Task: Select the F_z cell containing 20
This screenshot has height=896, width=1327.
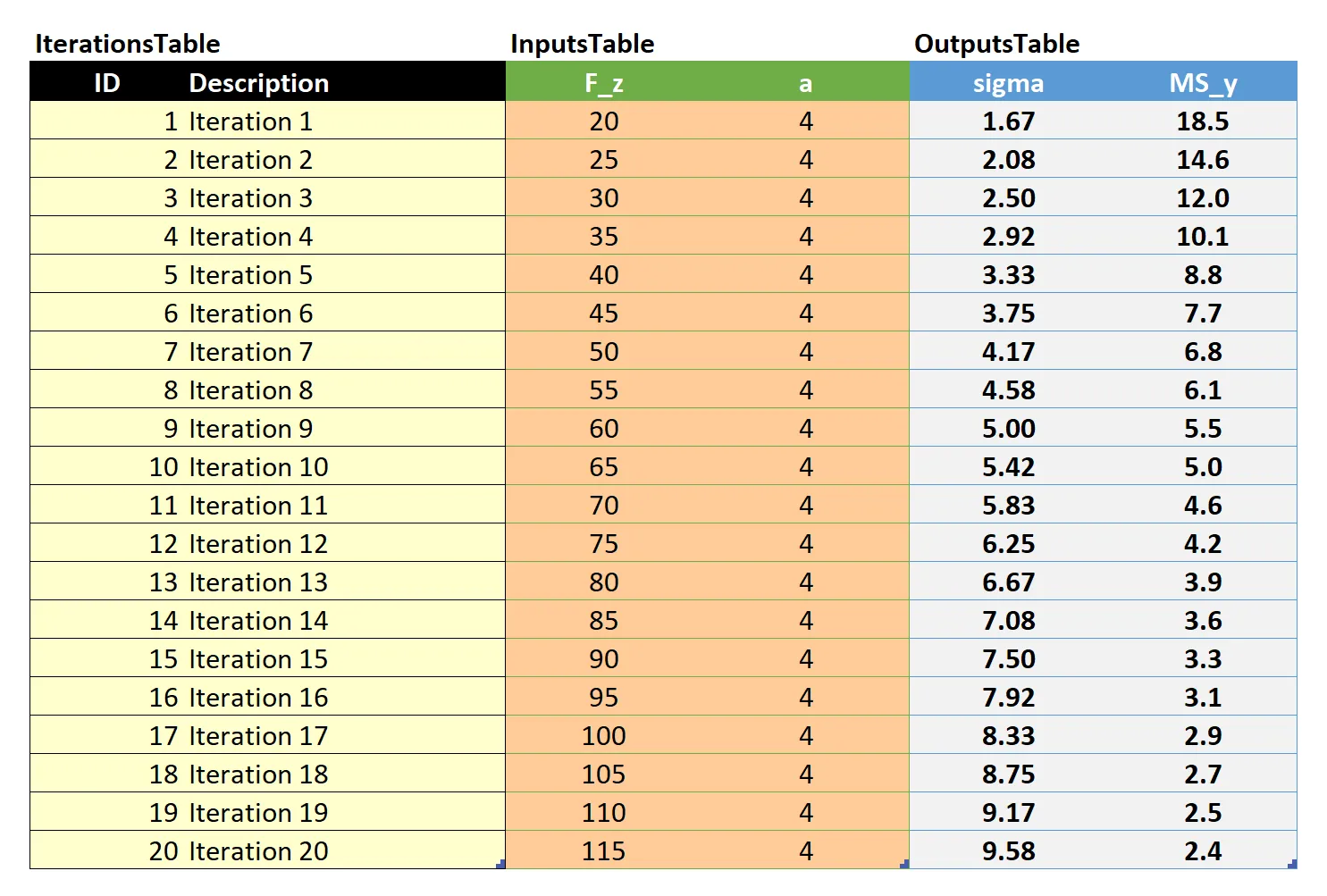Action: pos(603,121)
